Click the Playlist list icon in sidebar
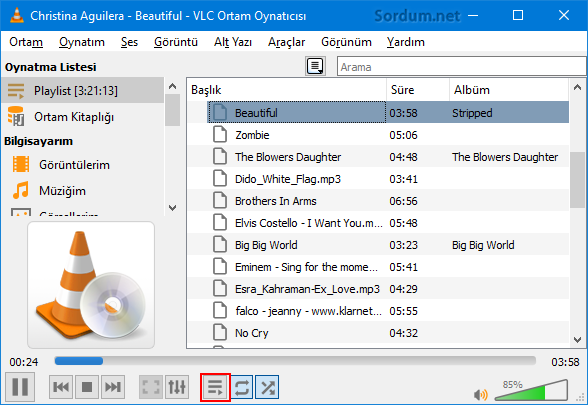 point(16,91)
